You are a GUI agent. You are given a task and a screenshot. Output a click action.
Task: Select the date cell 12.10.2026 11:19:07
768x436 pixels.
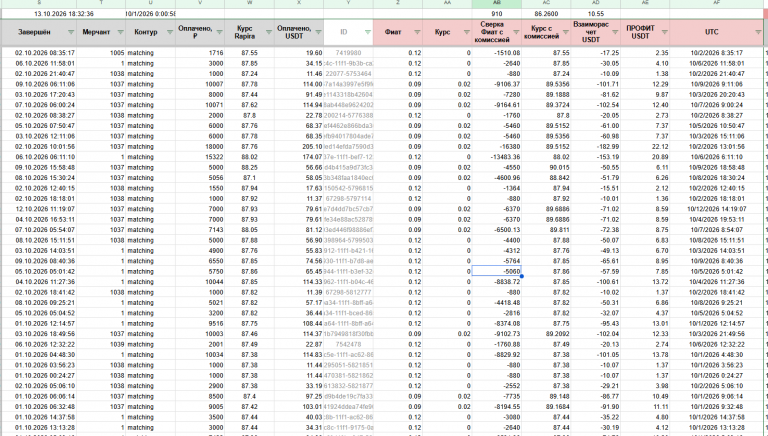click(x=39, y=209)
